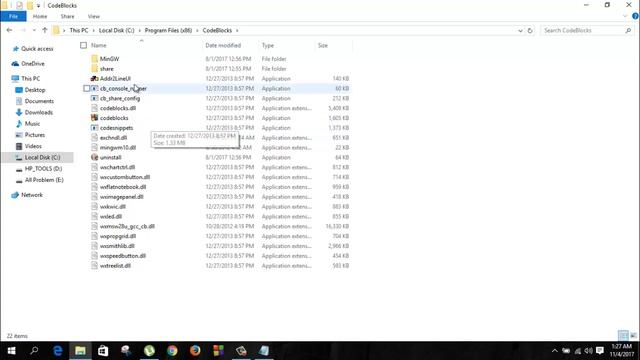Screen dimensions: 640x360
Task: Expand chevron after Local Disk (C:) breadcrumb
Action: point(140,31)
